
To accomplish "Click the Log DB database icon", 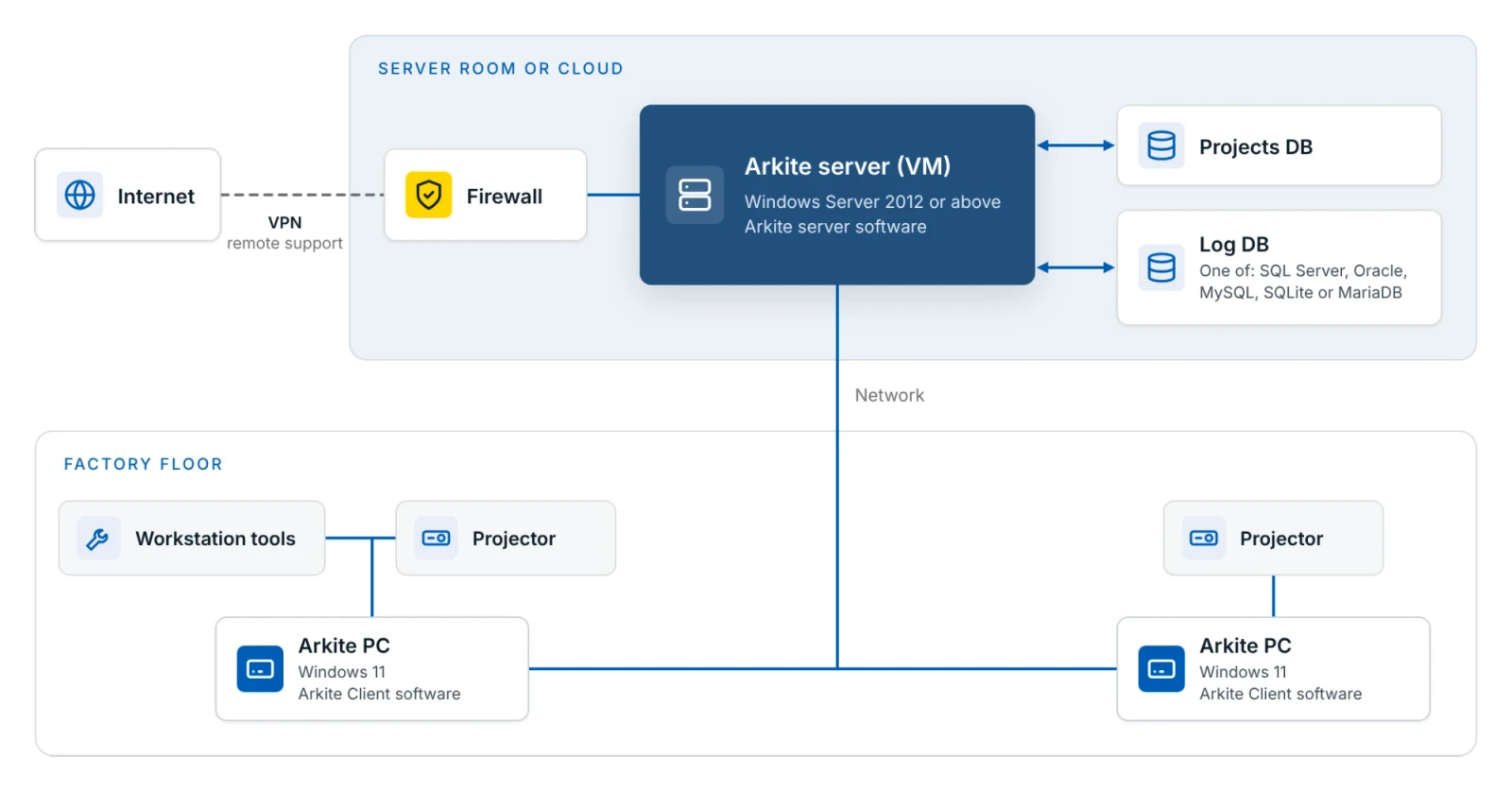I will coord(1161,267).
